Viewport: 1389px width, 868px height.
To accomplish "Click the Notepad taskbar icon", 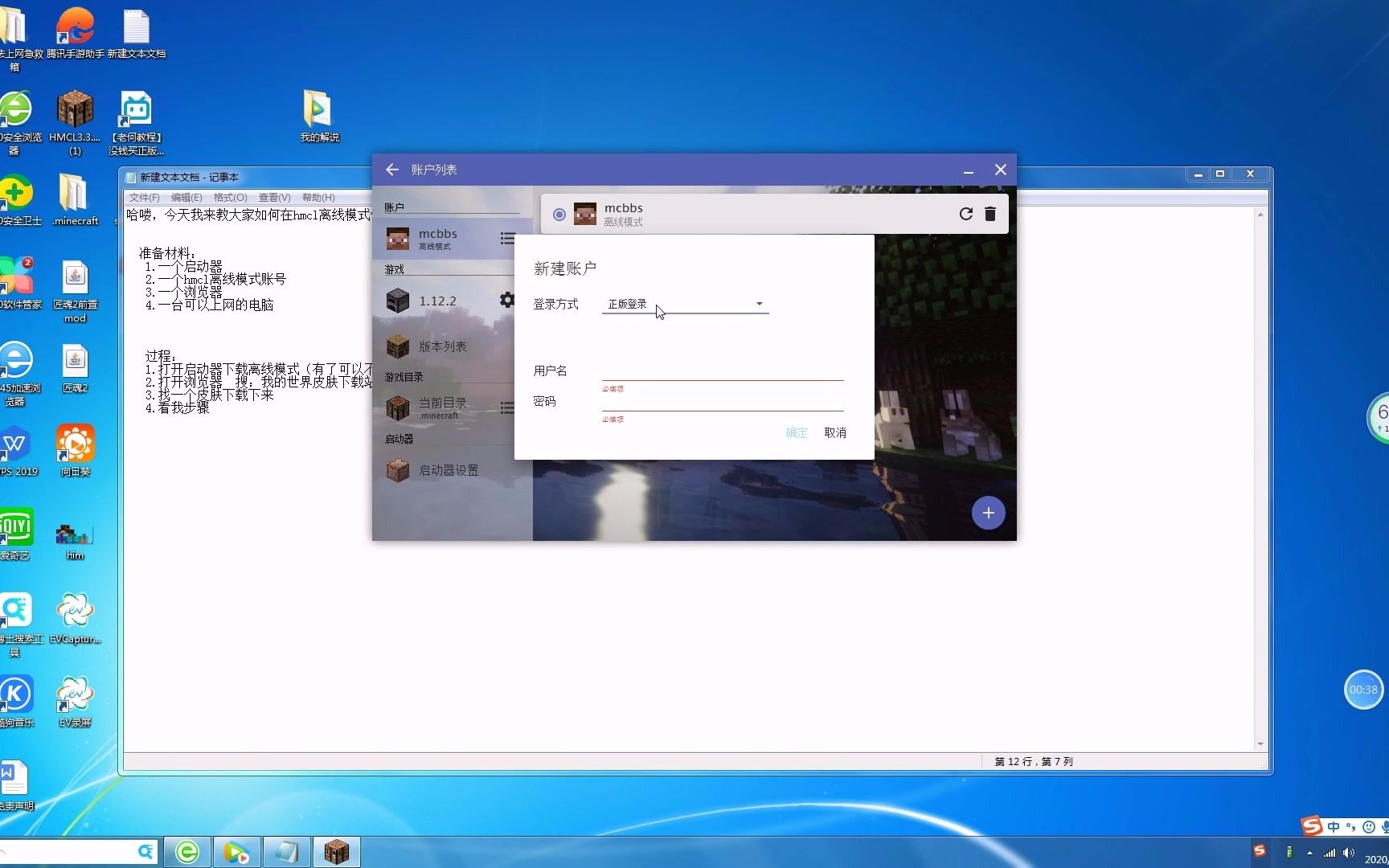I will tap(286, 852).
